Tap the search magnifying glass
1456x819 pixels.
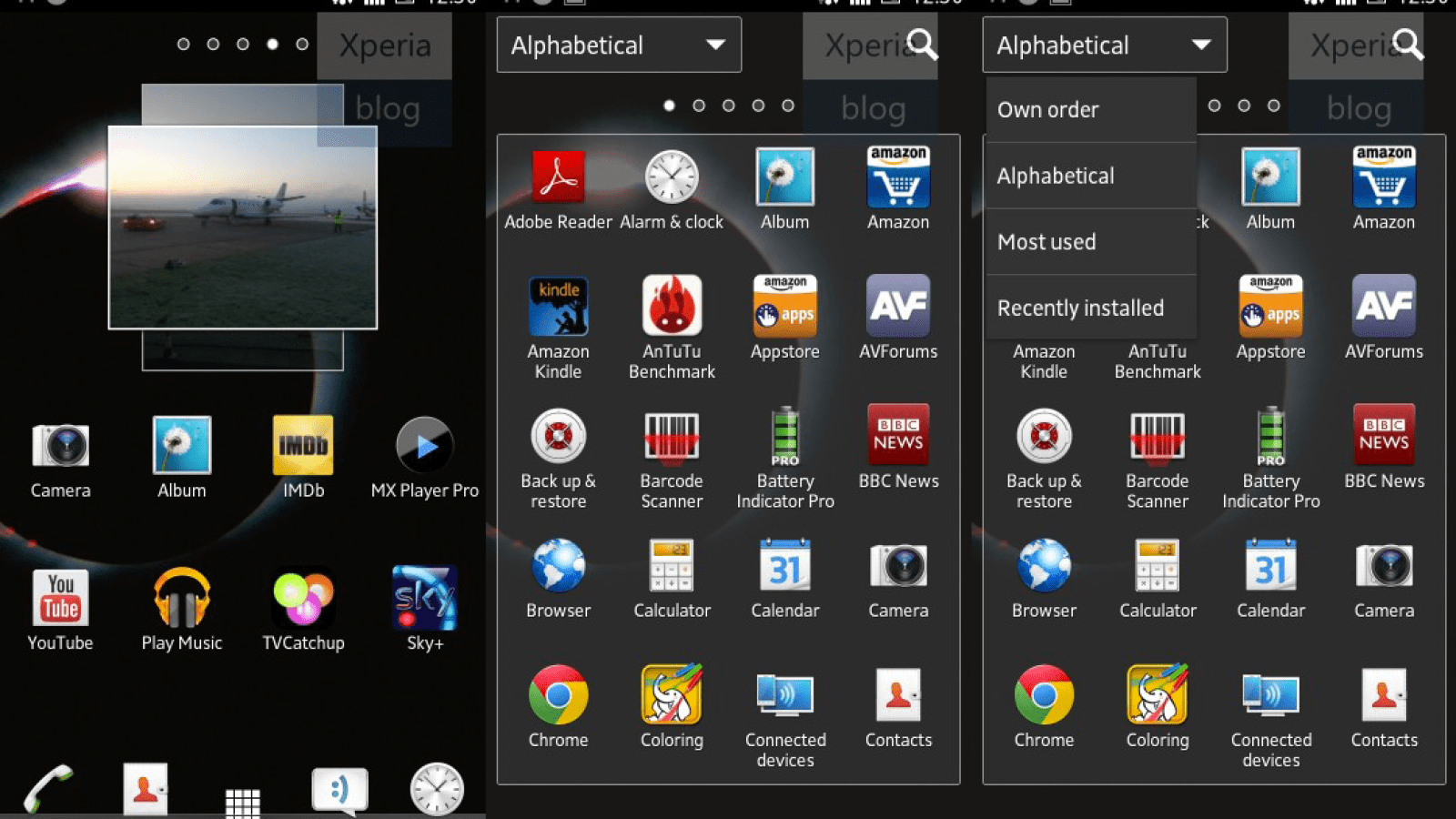pos(922,45)
